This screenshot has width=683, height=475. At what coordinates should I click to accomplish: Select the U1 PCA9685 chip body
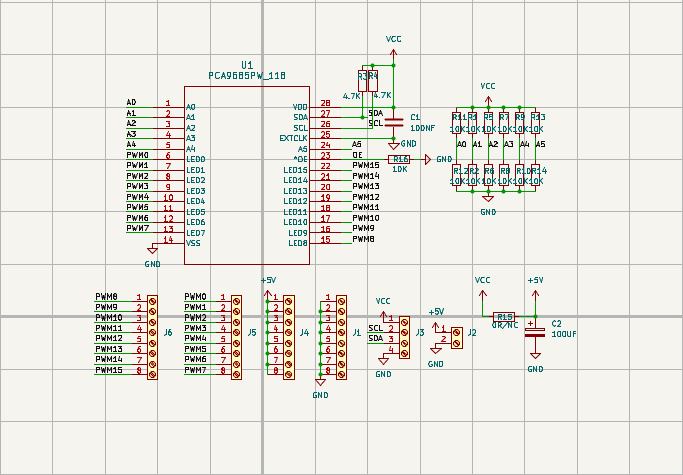tap(247, 175)
